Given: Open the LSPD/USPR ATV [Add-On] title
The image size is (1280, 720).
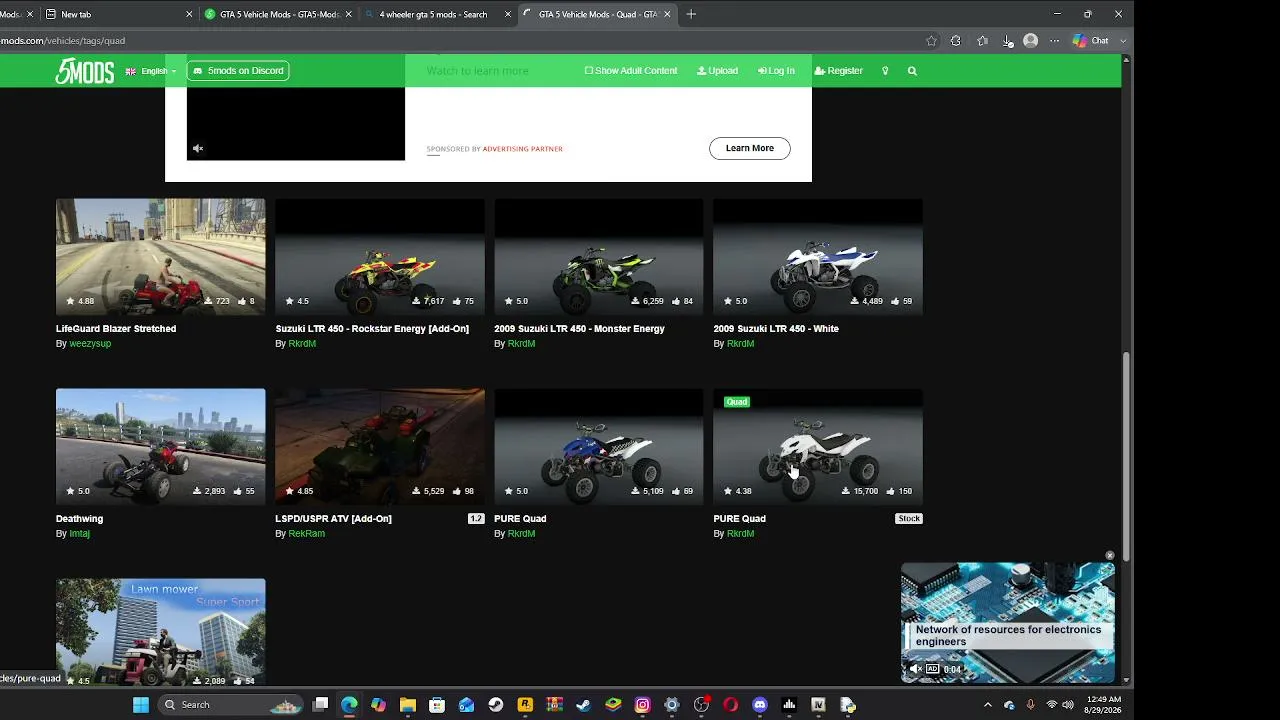Looking at the screenshot, I should [333, 519].
